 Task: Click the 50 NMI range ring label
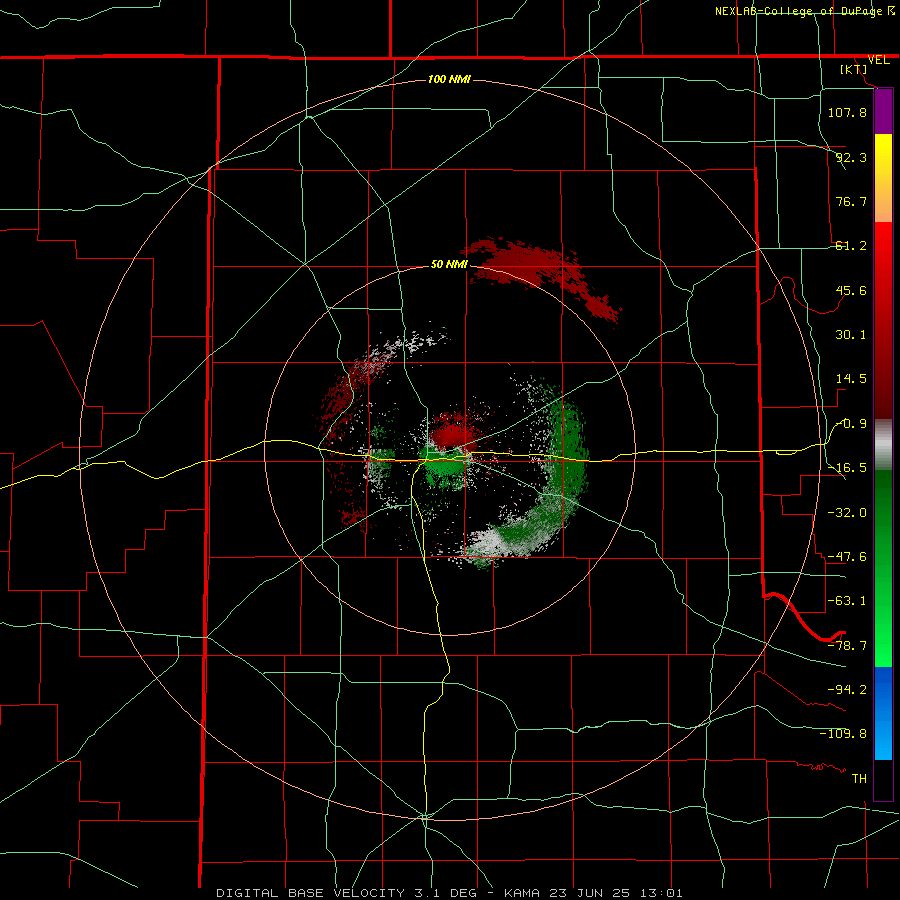(449, 264)
